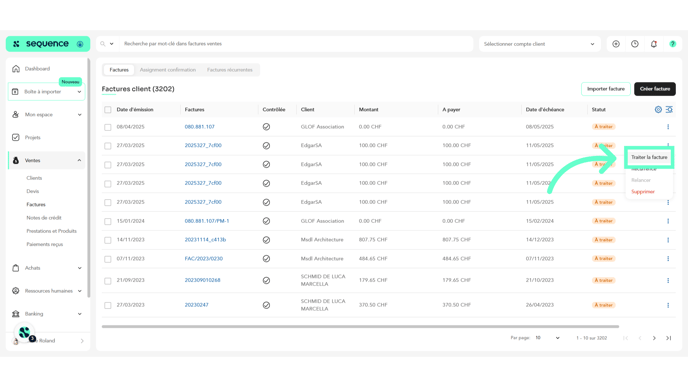
Task: Open row menu for 202309010268
Action: (668, 280)
